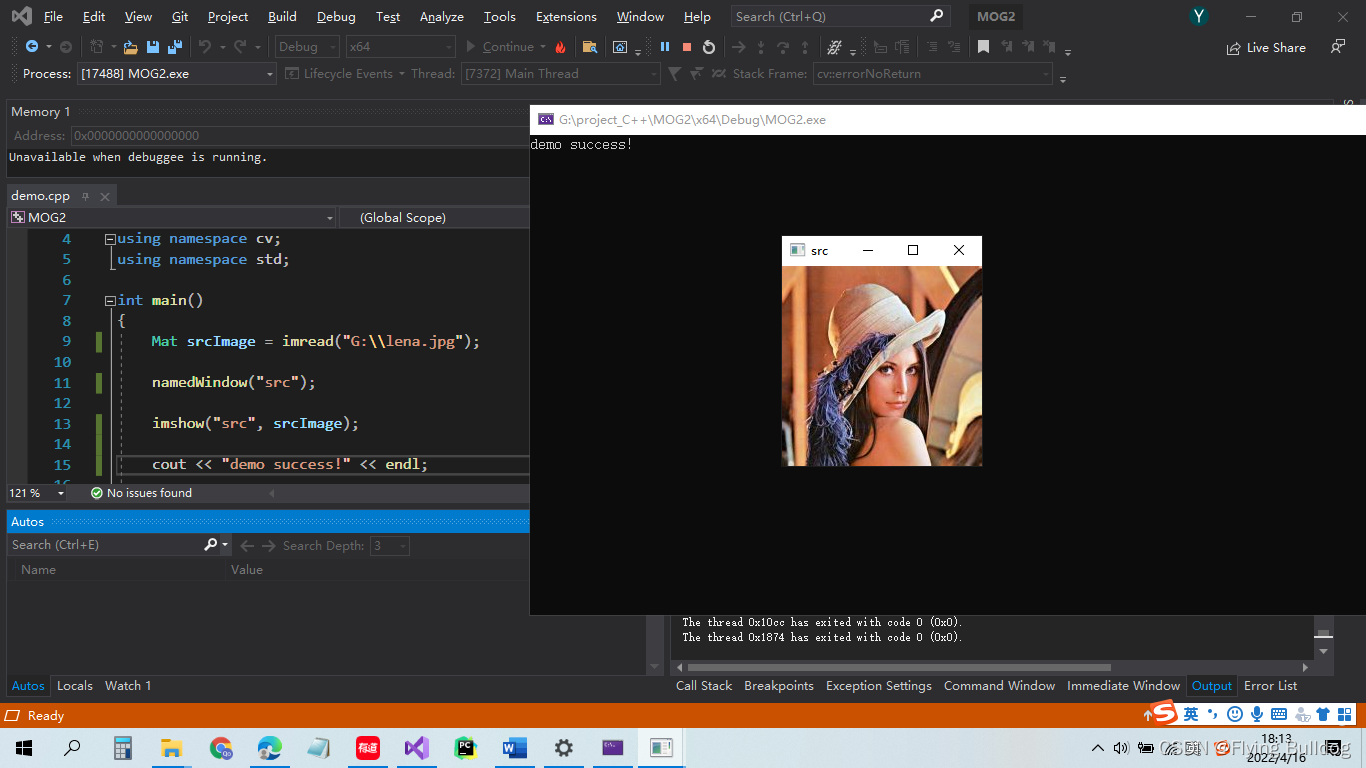Open the Sogou soft keyboard icon
The image size is (1366, 768).
tap(1279, 714)
